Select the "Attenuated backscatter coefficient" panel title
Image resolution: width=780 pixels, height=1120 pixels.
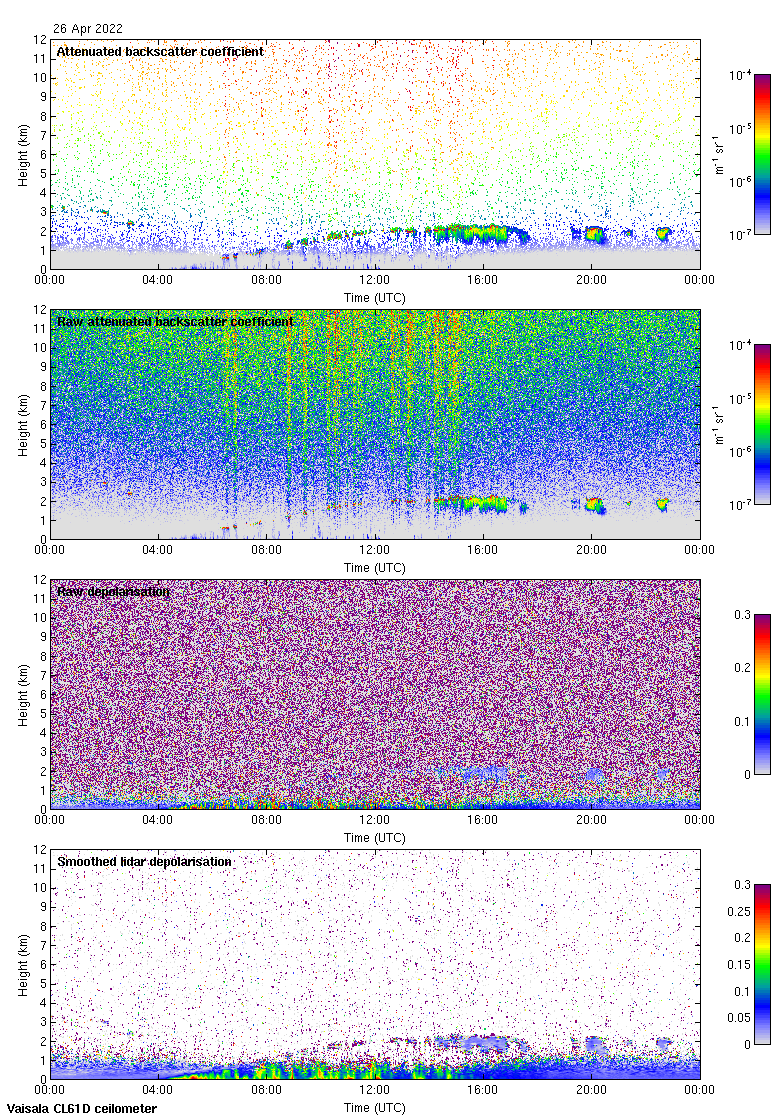pos(160,51)
